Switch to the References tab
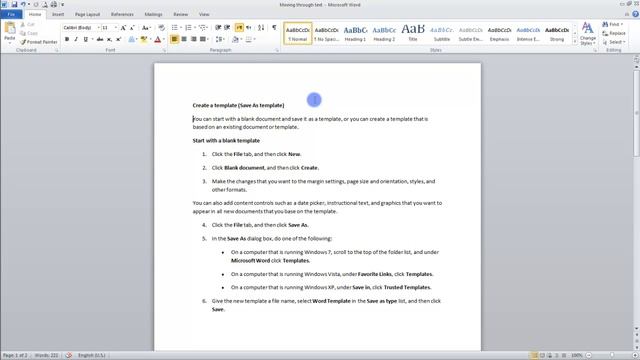This screenshot has height=360, width=640. coord(122,14)
